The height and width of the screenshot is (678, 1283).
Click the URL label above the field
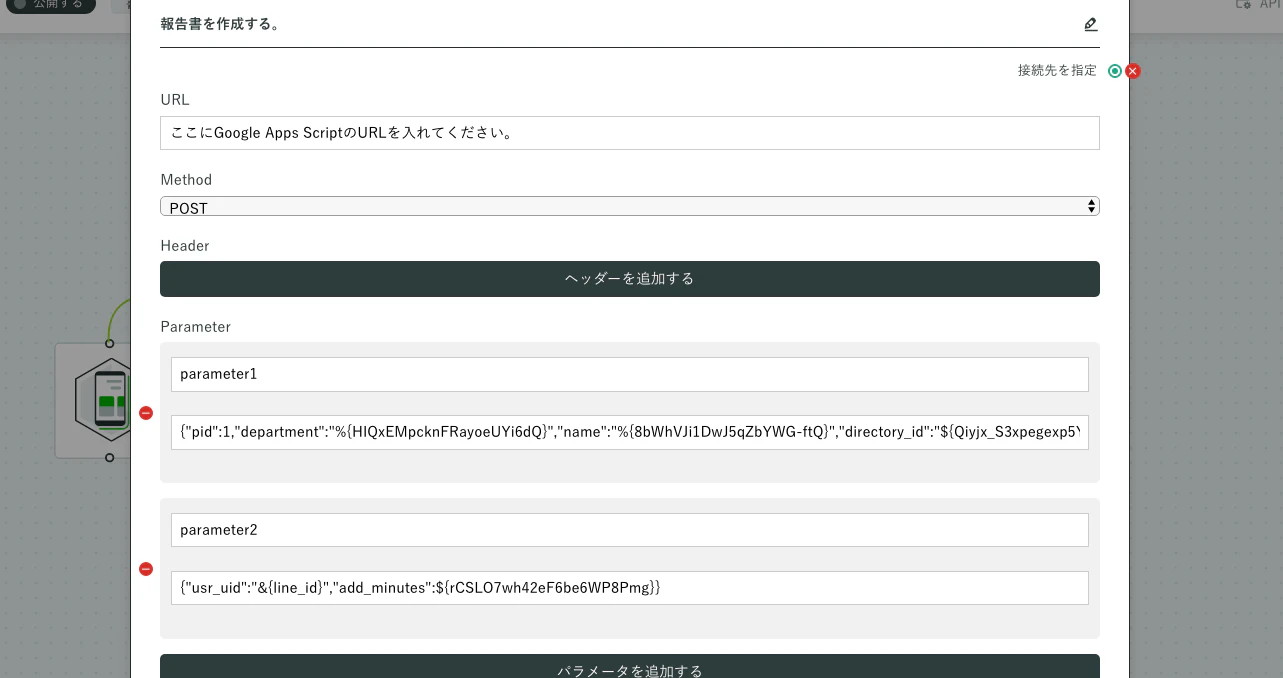(175, 99)
